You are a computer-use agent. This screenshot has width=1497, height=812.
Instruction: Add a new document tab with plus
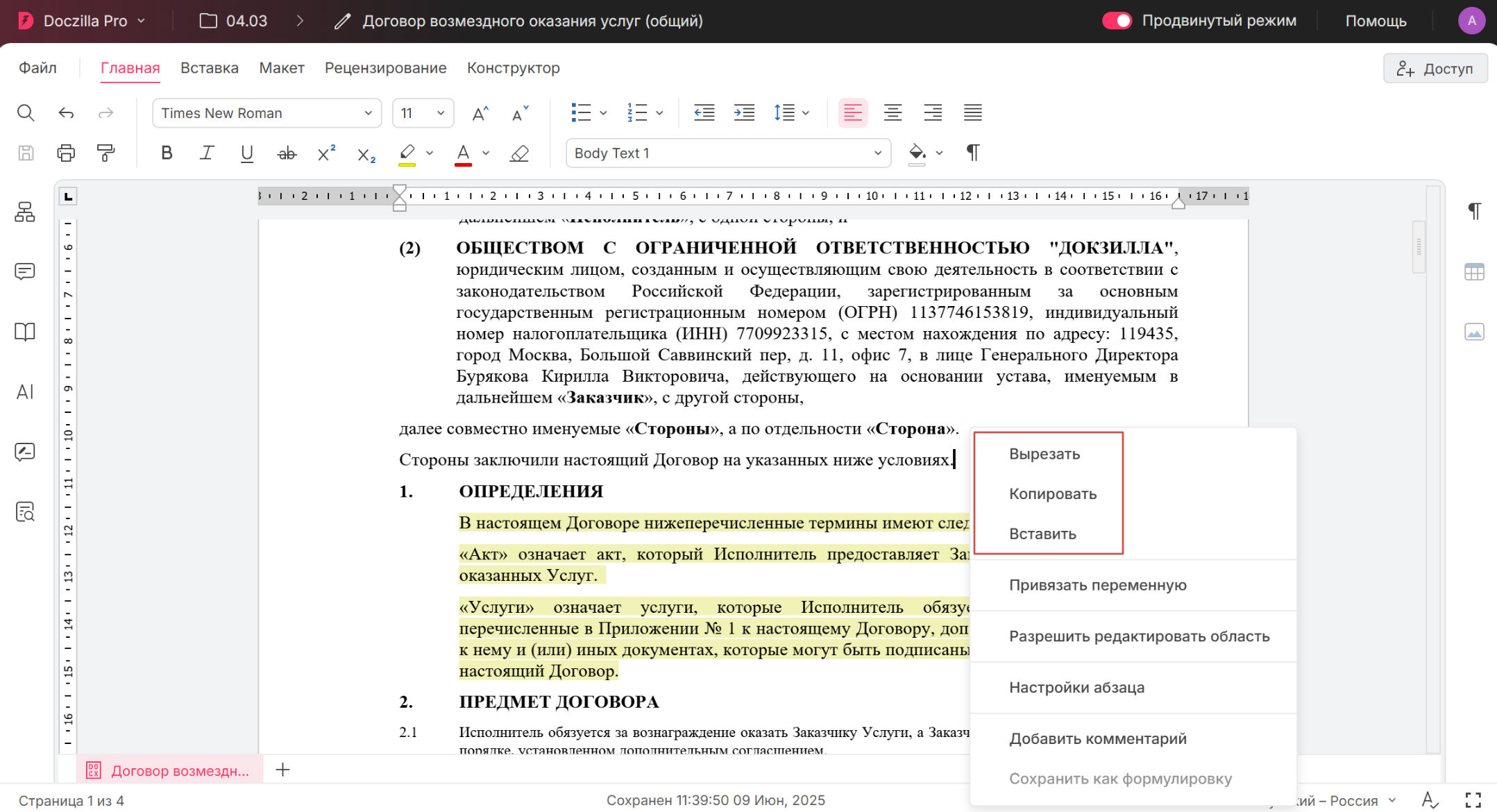283,770
